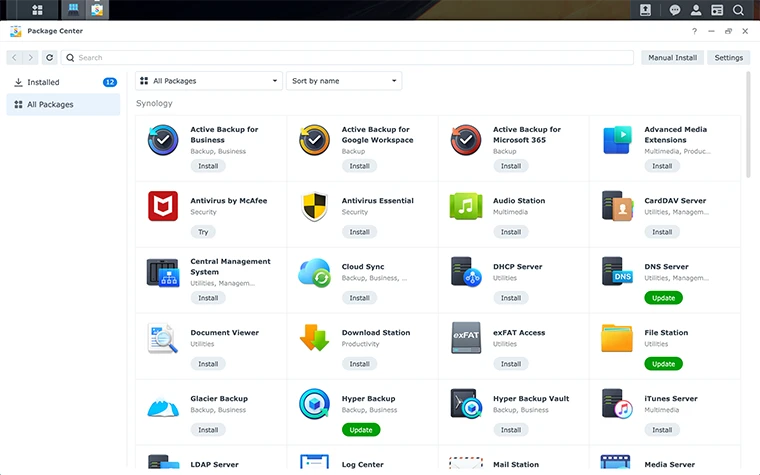Click in the package search field
The height and width of the screenshot is (475, 760).
347,58
